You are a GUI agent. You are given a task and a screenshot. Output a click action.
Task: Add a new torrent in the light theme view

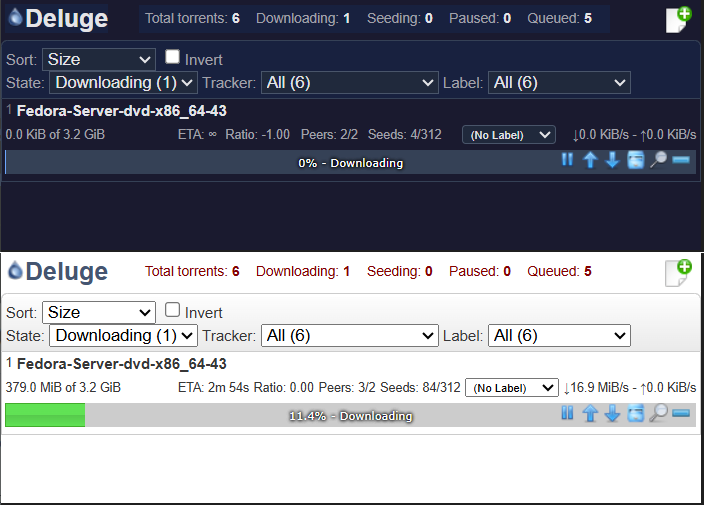678,273
